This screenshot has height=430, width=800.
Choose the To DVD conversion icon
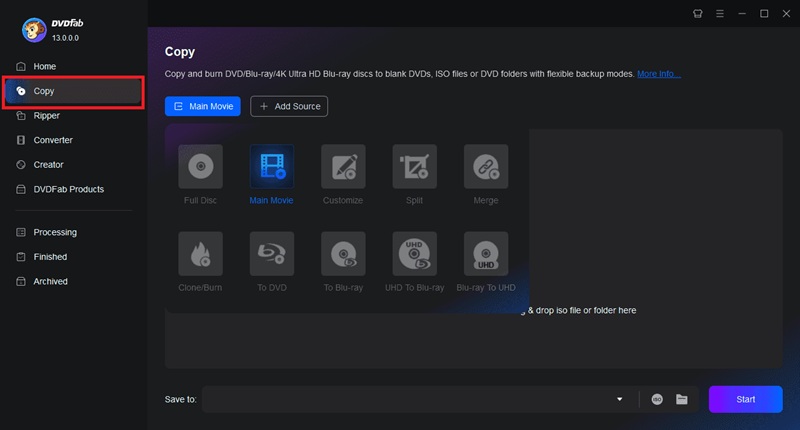(271, 254)
